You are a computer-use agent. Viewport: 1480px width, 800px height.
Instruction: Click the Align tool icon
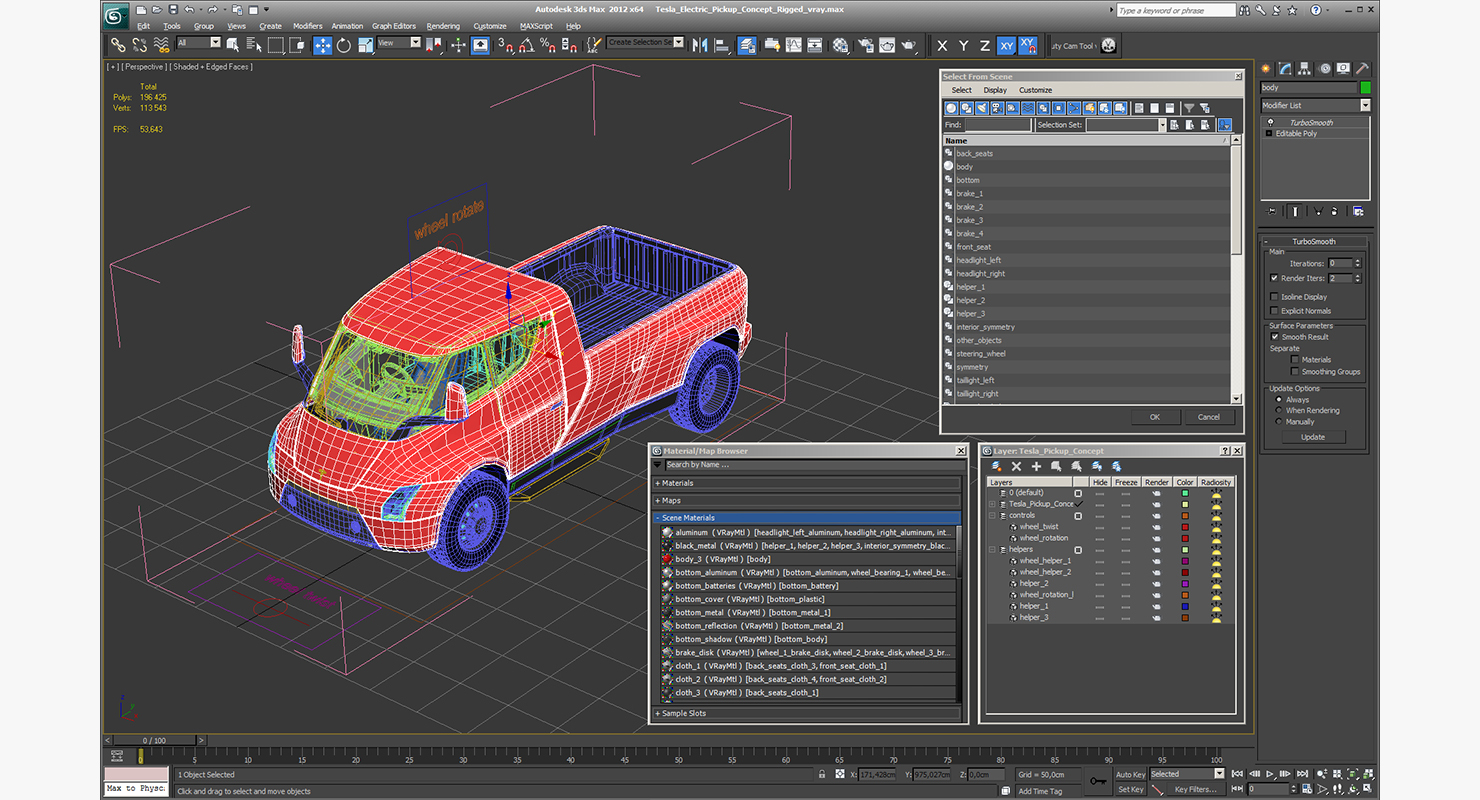pos(724,45)
